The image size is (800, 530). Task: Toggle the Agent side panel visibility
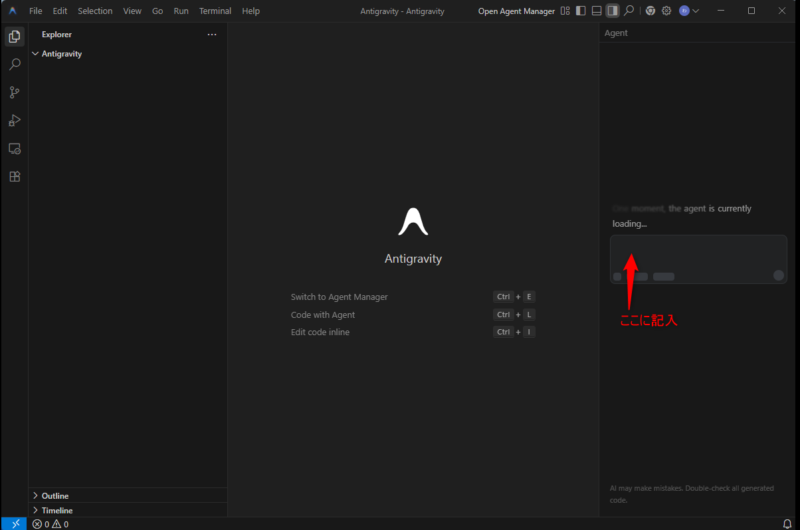(x=613, y=11)
